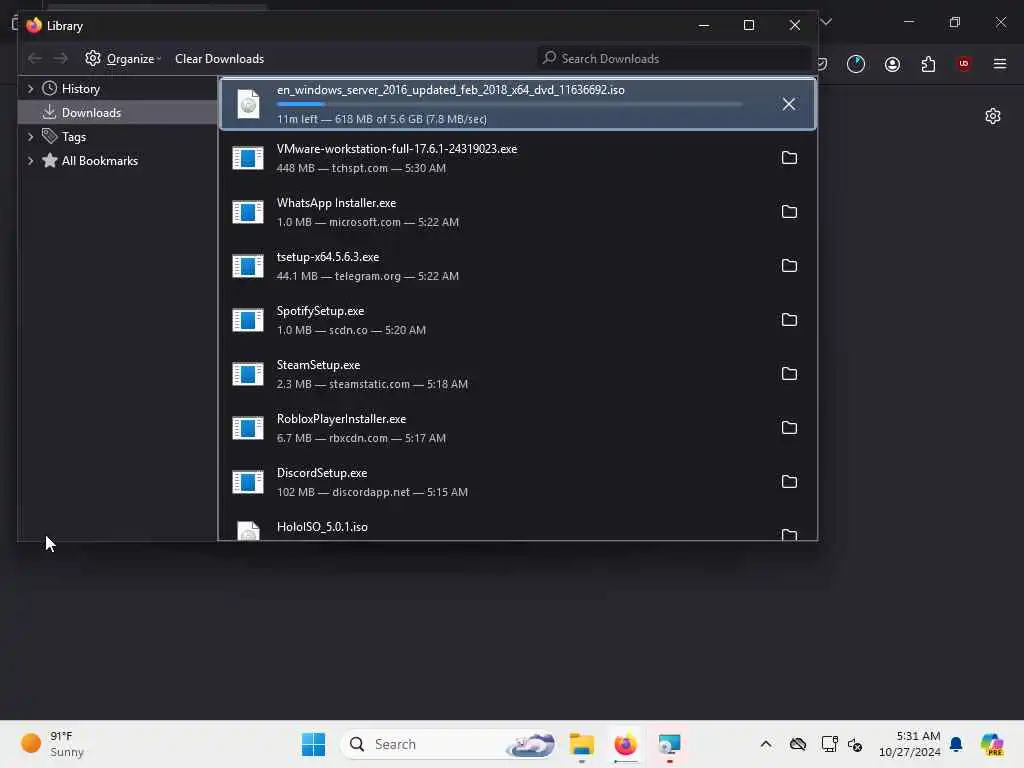Open the Organize dropdown menu
The width and height of the screenshot is (1024, 768).
coord(123,59)
